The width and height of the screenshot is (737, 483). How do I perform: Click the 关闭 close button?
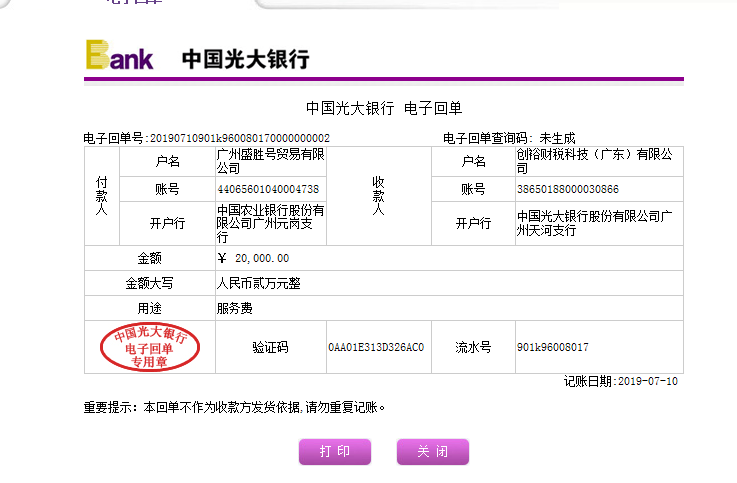433,452
